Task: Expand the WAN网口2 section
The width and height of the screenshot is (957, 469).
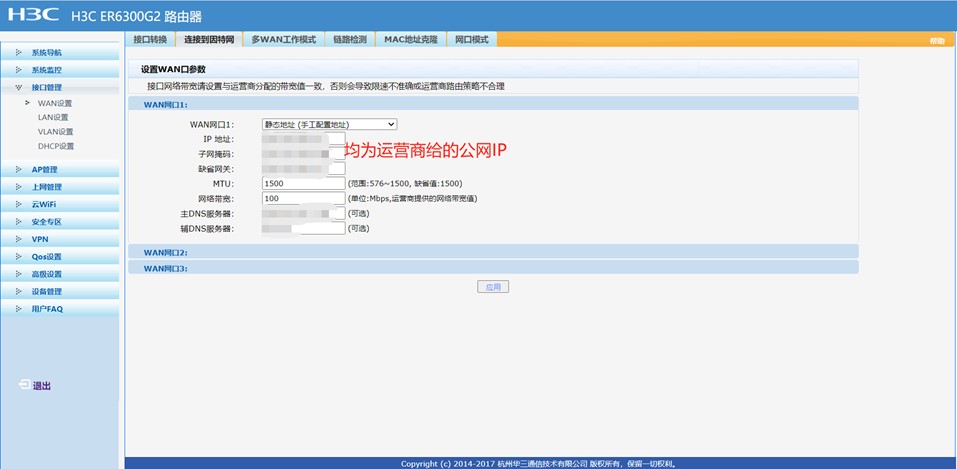Action: 493,252
